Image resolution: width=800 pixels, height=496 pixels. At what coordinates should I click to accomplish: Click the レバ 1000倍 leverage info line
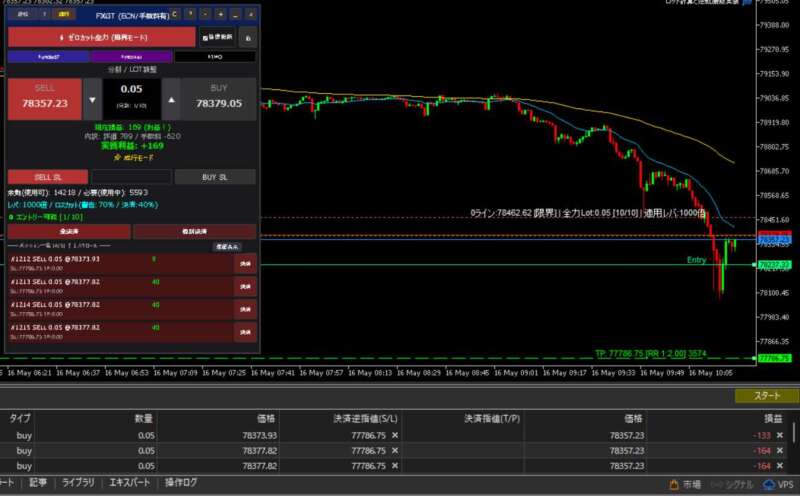pyautogui.click(x=83, y=205)
